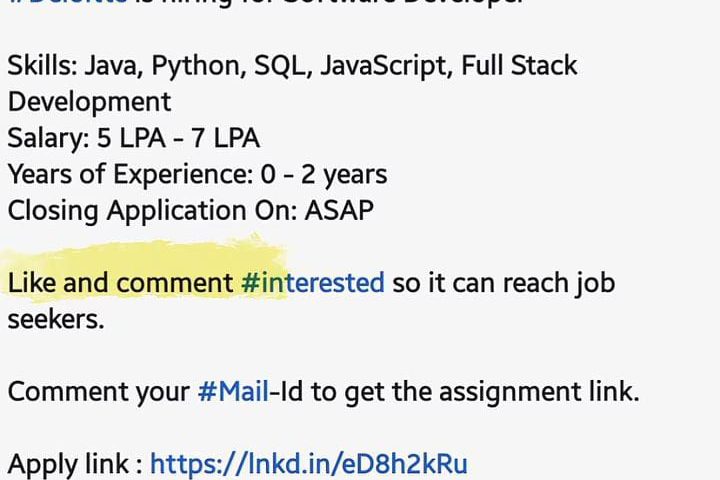Screen dimensions: 720x480
Task: Click the word "seekers."
Action: (55, 319)
